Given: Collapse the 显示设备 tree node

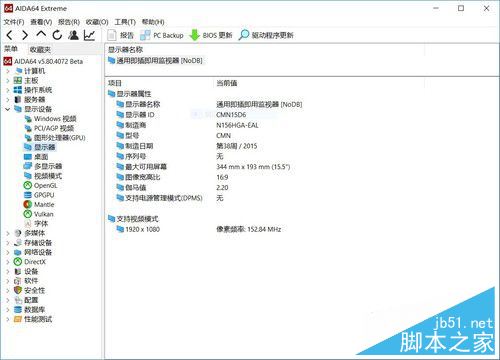Looking at the screenshot, I should pyautogui.click(x=8, y=109).
